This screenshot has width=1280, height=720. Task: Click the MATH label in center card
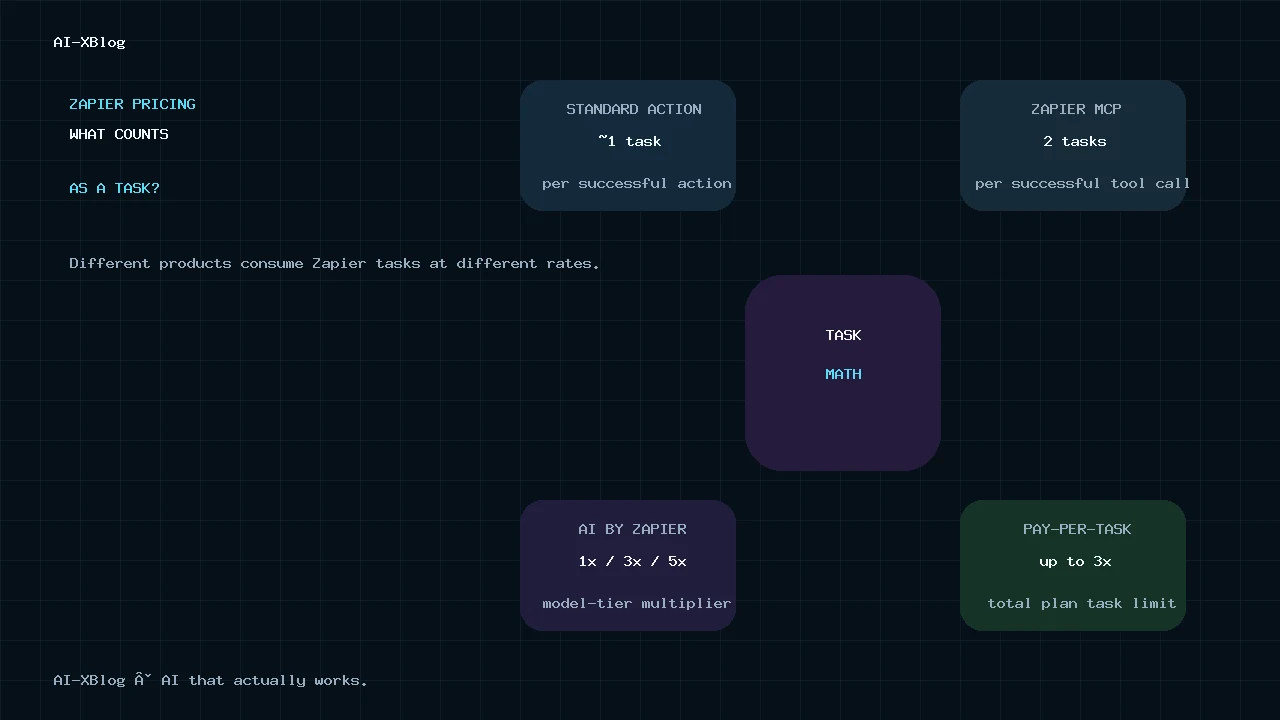843,374
